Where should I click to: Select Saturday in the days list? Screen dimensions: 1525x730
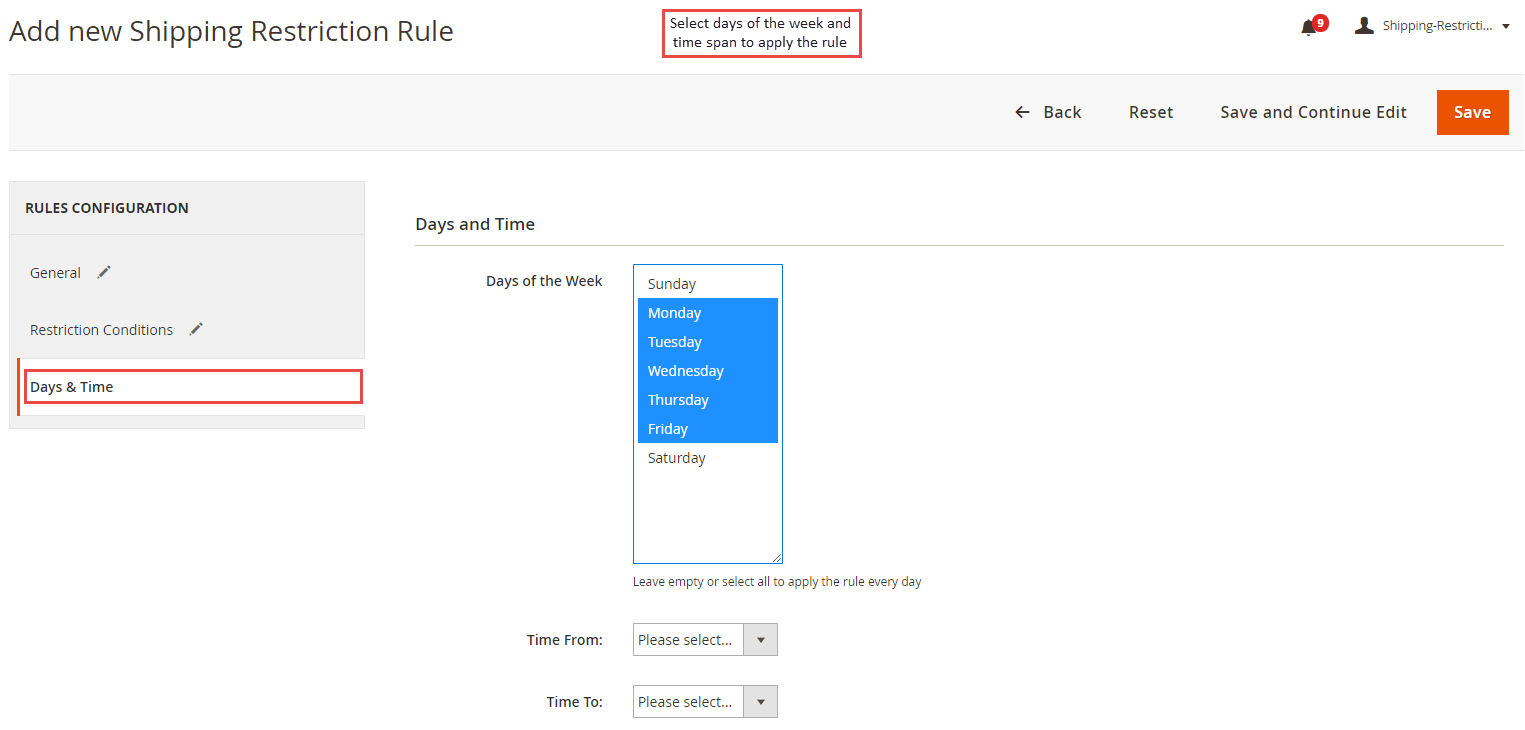(708, 458)
